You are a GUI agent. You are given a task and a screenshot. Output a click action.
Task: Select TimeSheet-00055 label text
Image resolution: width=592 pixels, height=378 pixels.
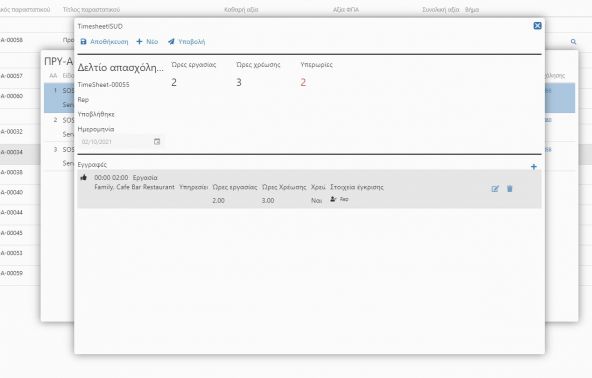(x=103, y=85)
